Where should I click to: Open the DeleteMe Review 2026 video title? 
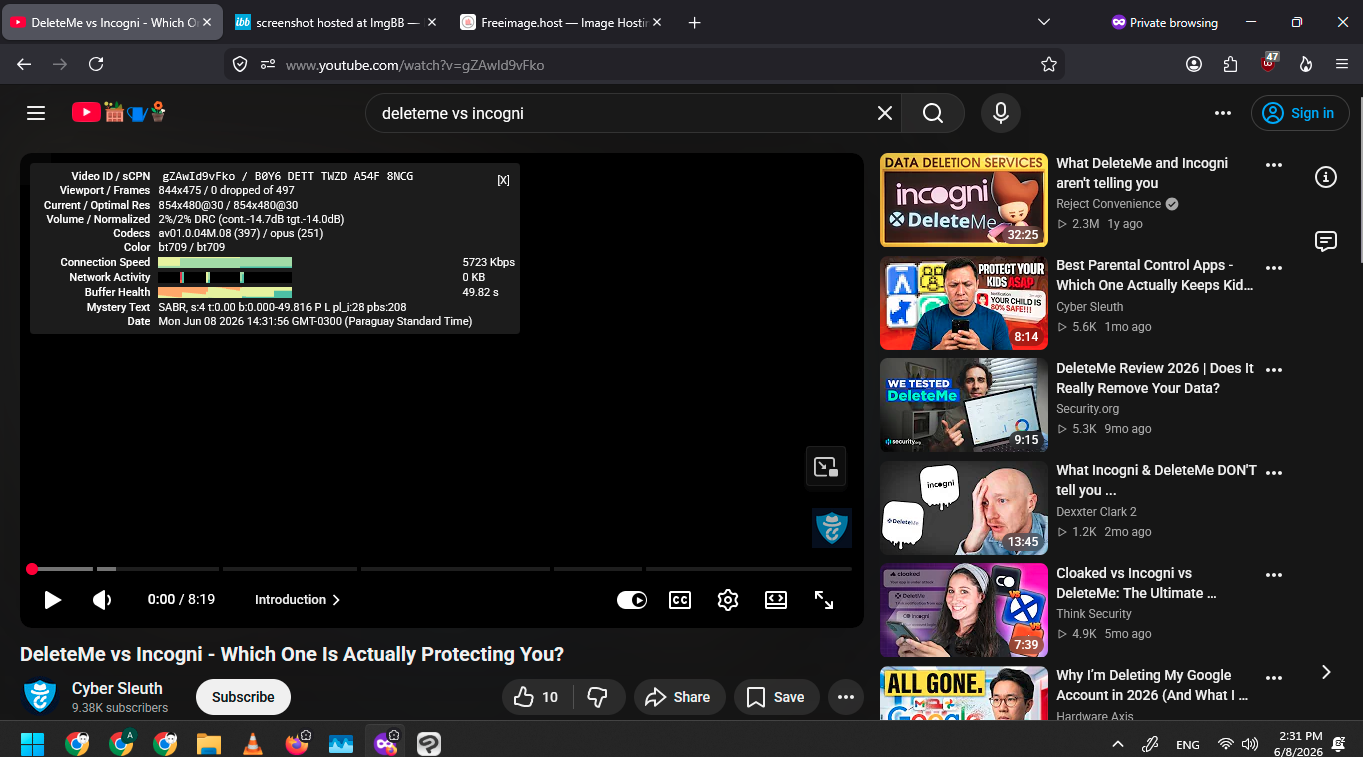coord(1155,378)
